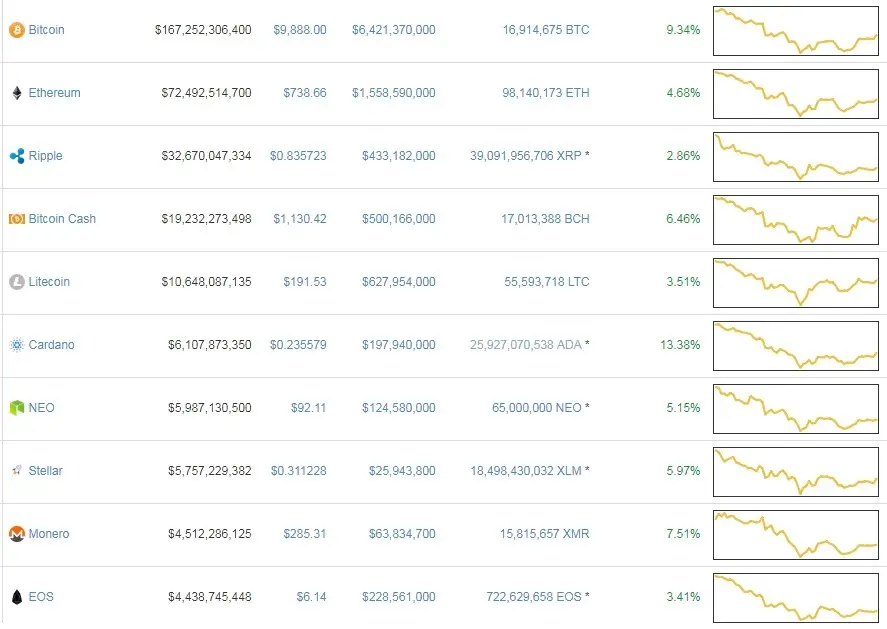Click Bitcoin Cash supply 17,013,388 BCH
887x629 pixels.
pyautogui.click(x=545, y=219)
